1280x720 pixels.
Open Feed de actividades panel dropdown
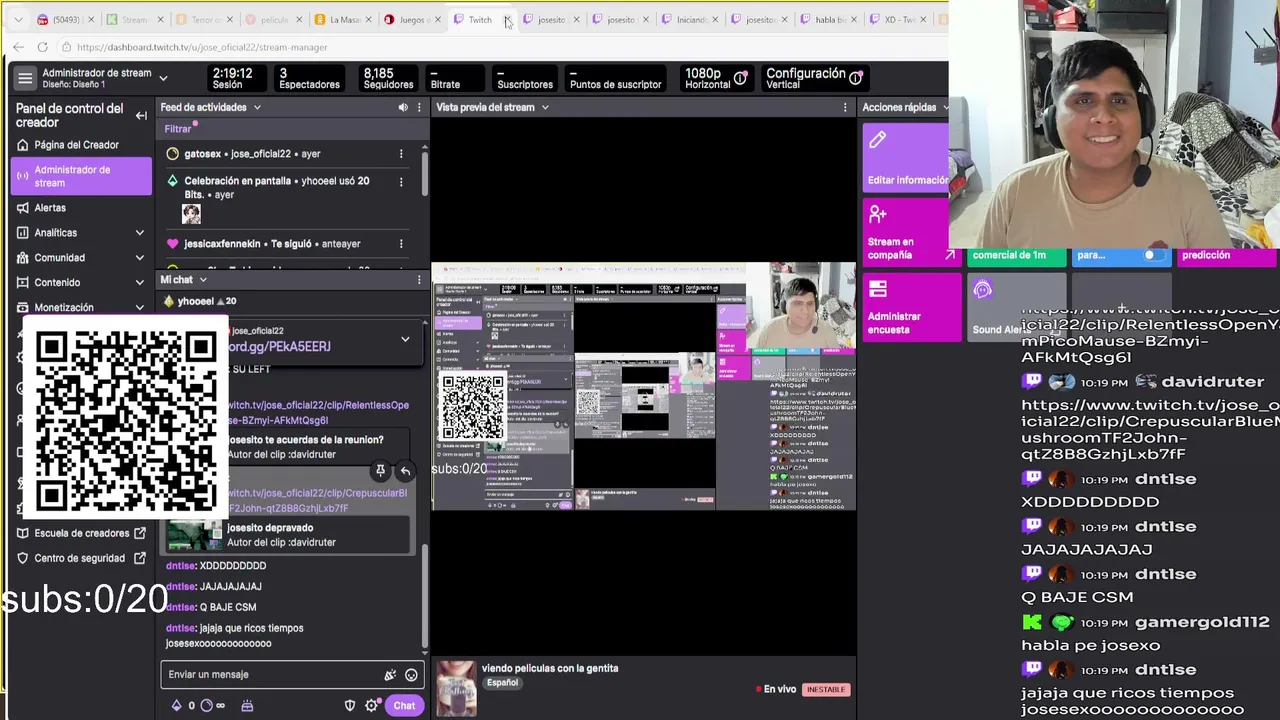(x=257, y=107)
